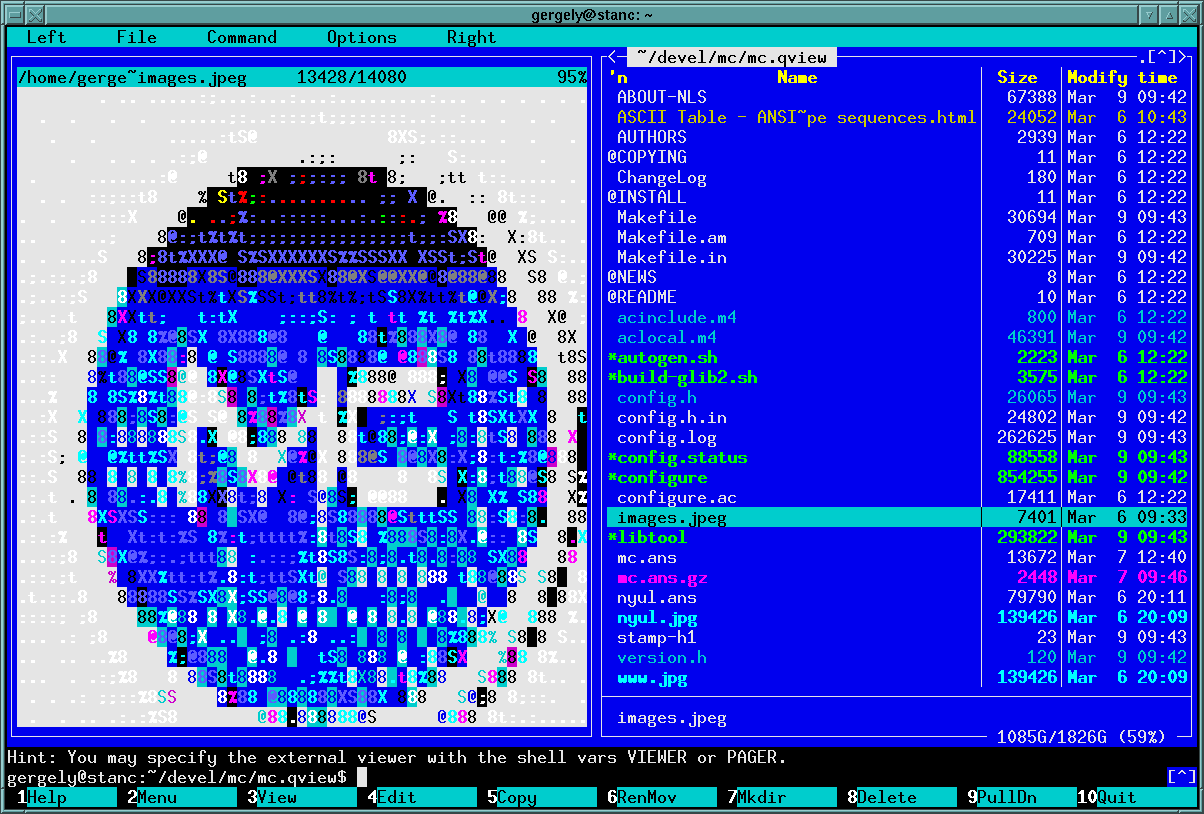Open the File menu
The height and width of the screenshot is (814, 1204).
pyautogui.click(x=136, y=37)
